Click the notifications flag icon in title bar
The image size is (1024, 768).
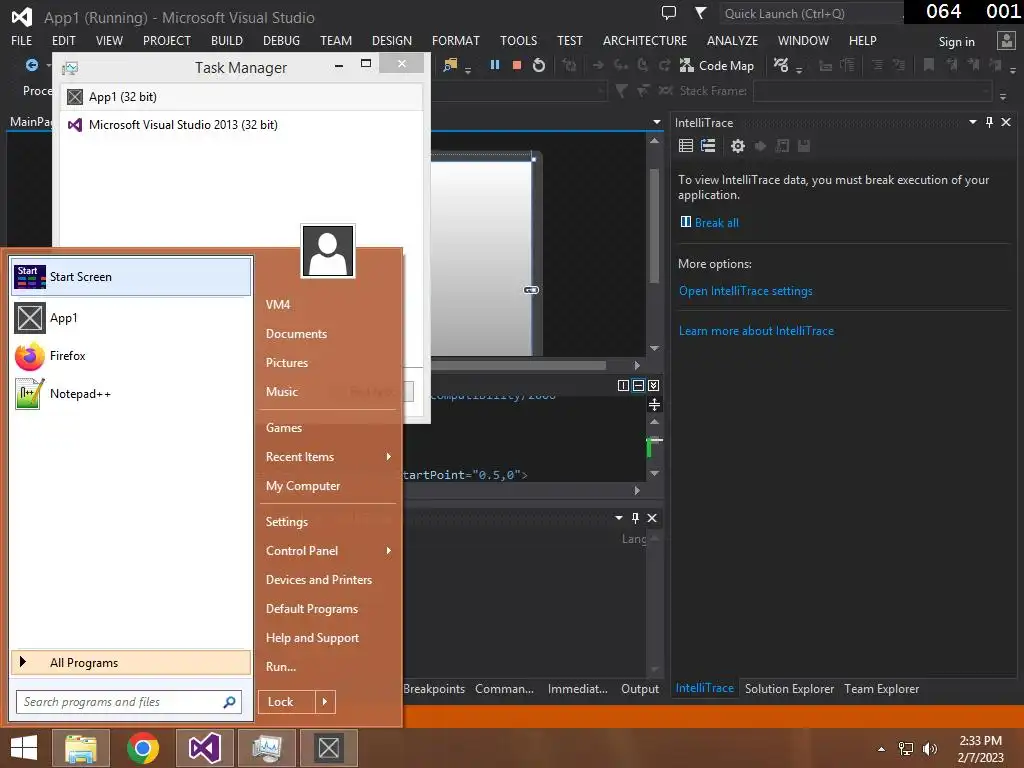[x=700, y=13]
